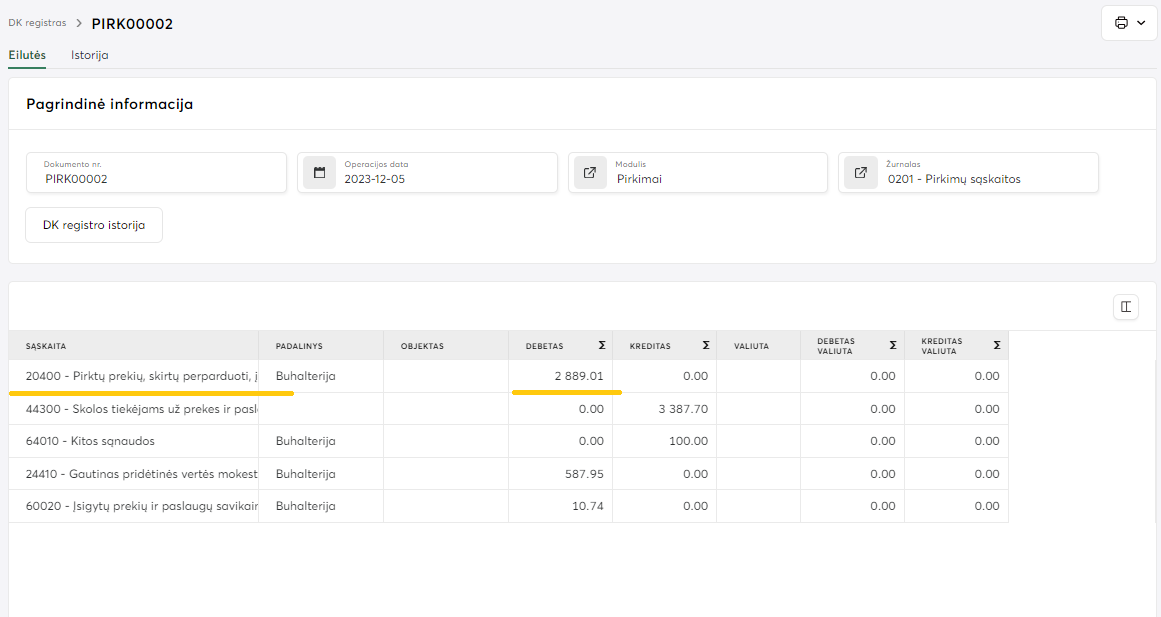Go back to DK registras breadcrumb
This screenshot has width=1161, height=617.
tap(37, 23)
